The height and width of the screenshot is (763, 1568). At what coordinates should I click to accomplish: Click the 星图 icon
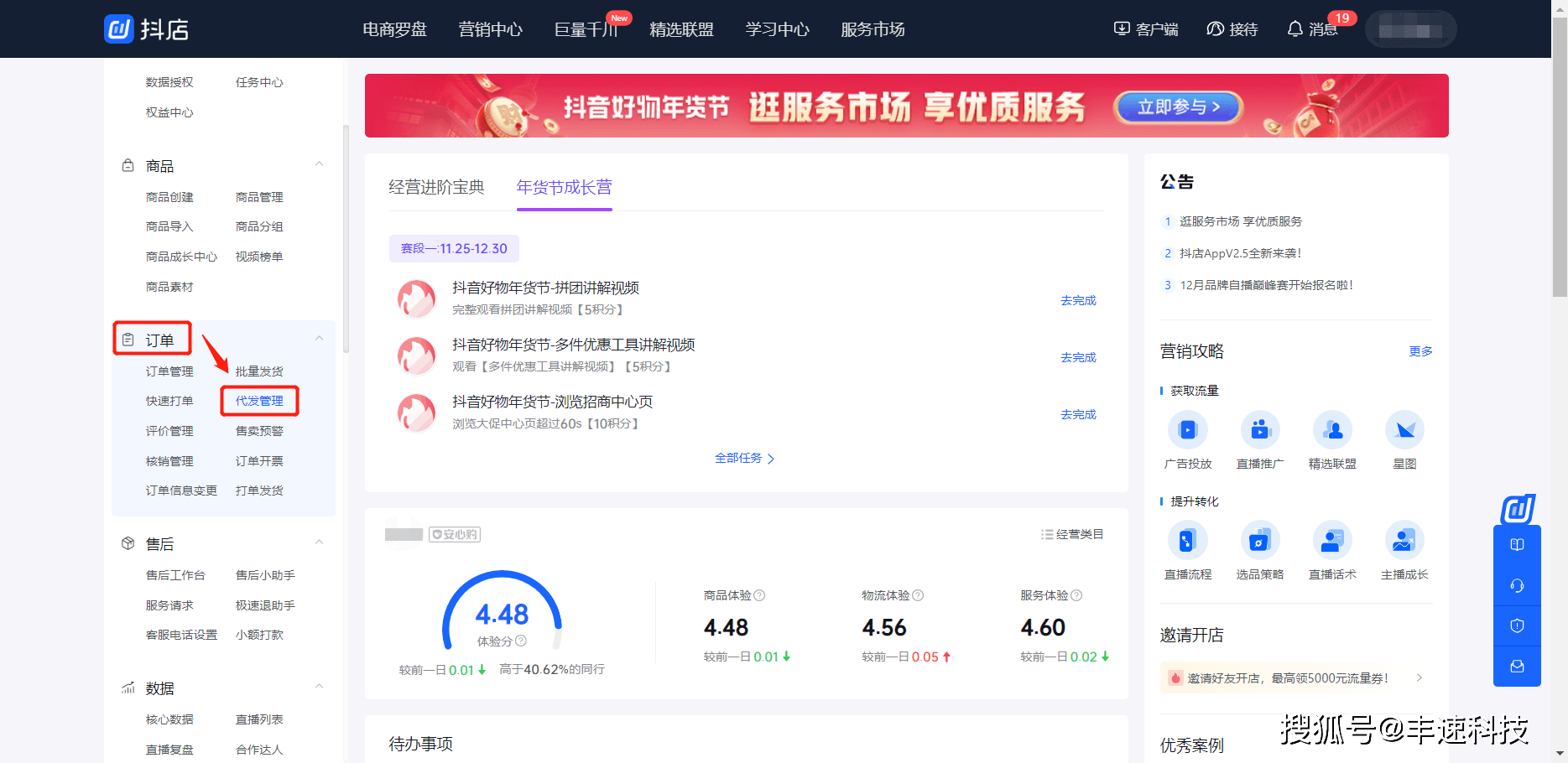pyautogui.click(x=1404, y=430)
